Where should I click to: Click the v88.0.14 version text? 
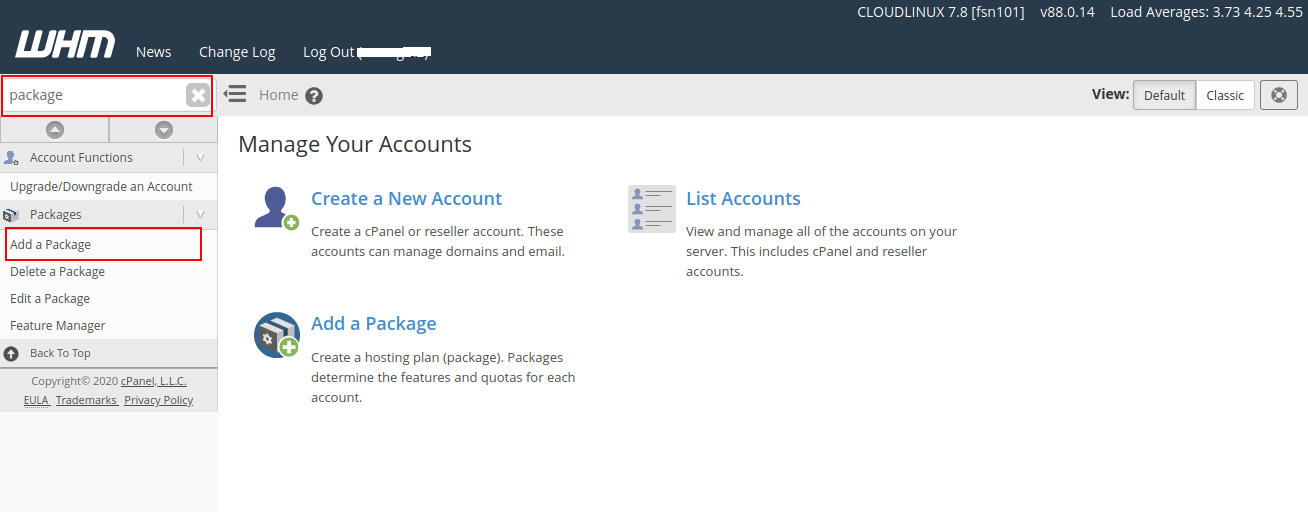tap(1067, 12)
